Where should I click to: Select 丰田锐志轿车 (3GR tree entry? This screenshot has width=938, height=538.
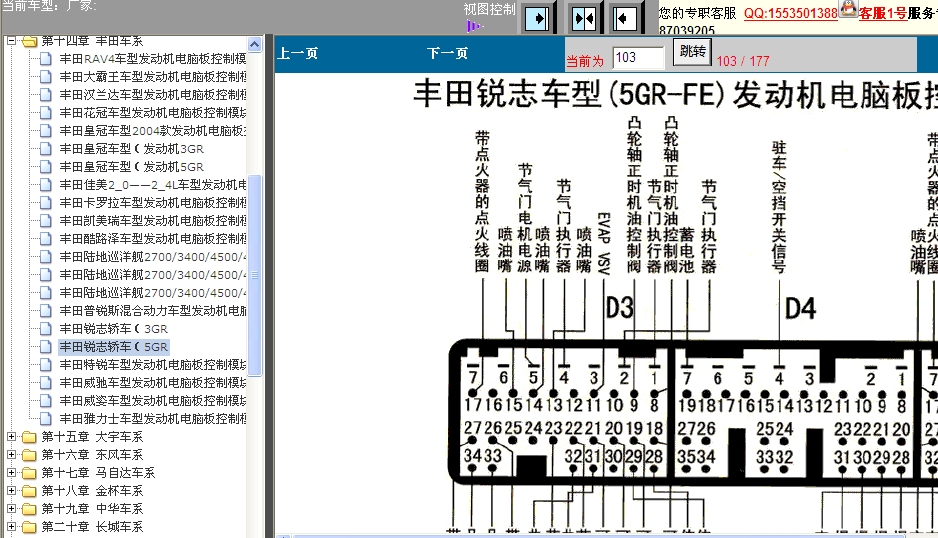click(114, 329)
